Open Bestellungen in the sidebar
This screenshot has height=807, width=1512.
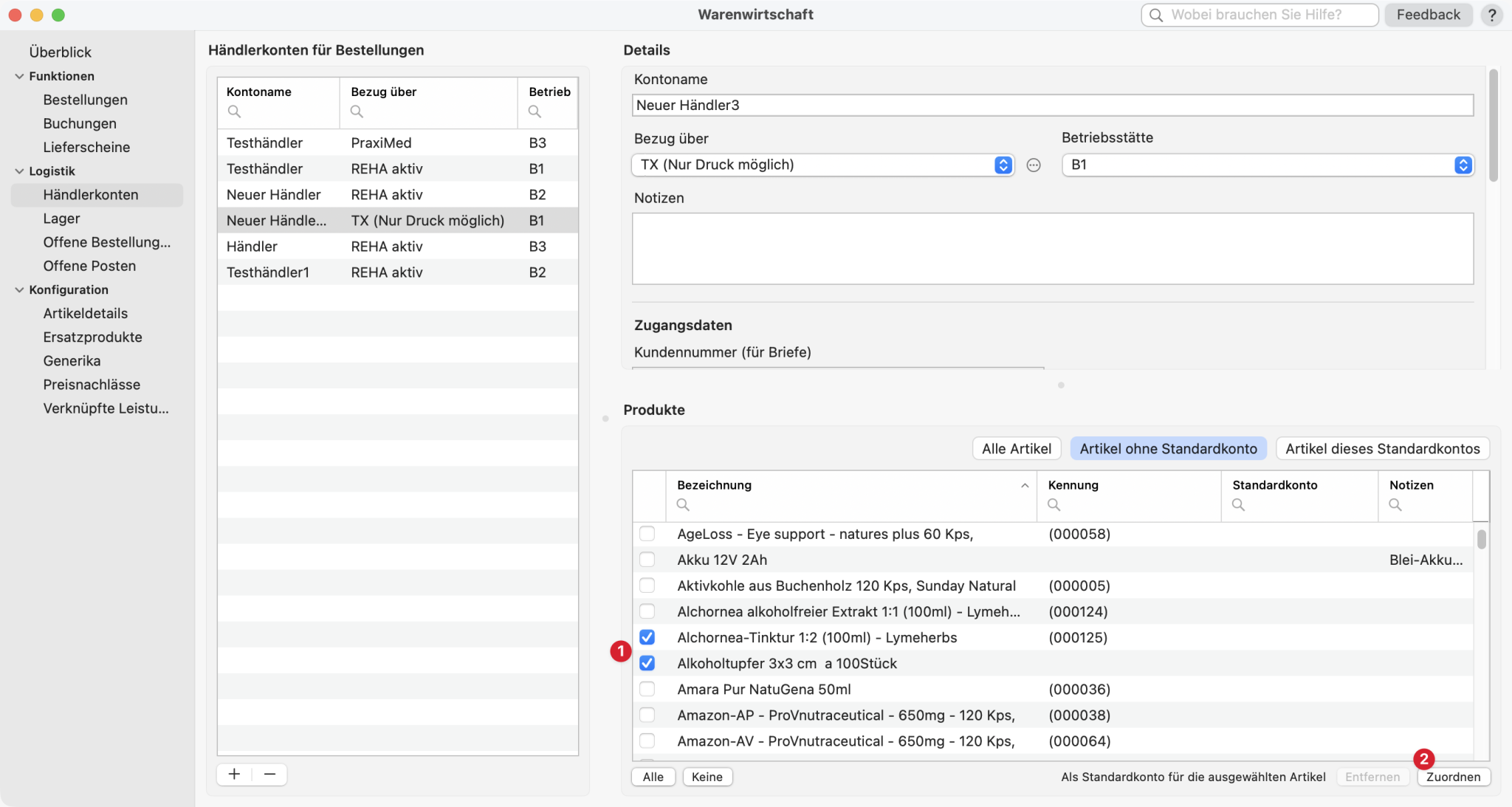coord(85,100)
